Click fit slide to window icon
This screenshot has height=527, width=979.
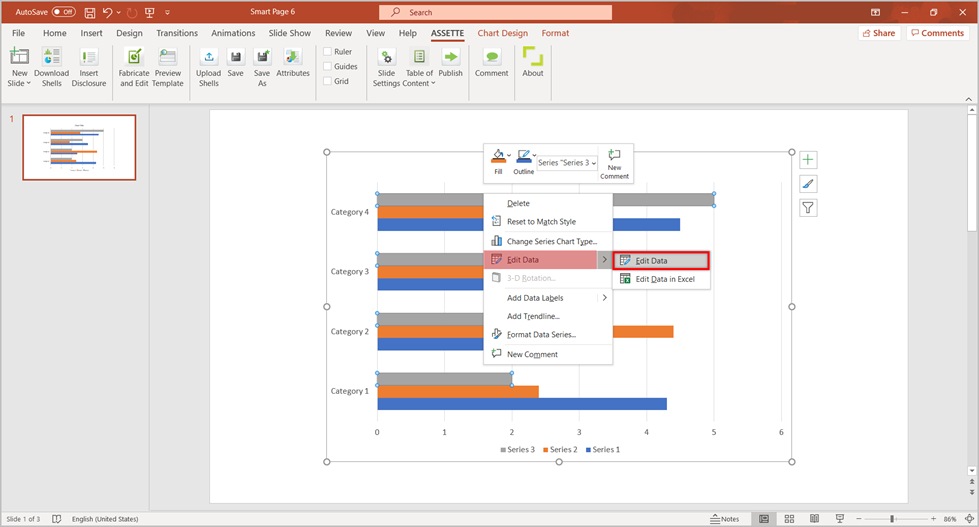click(x=969, y=519)
